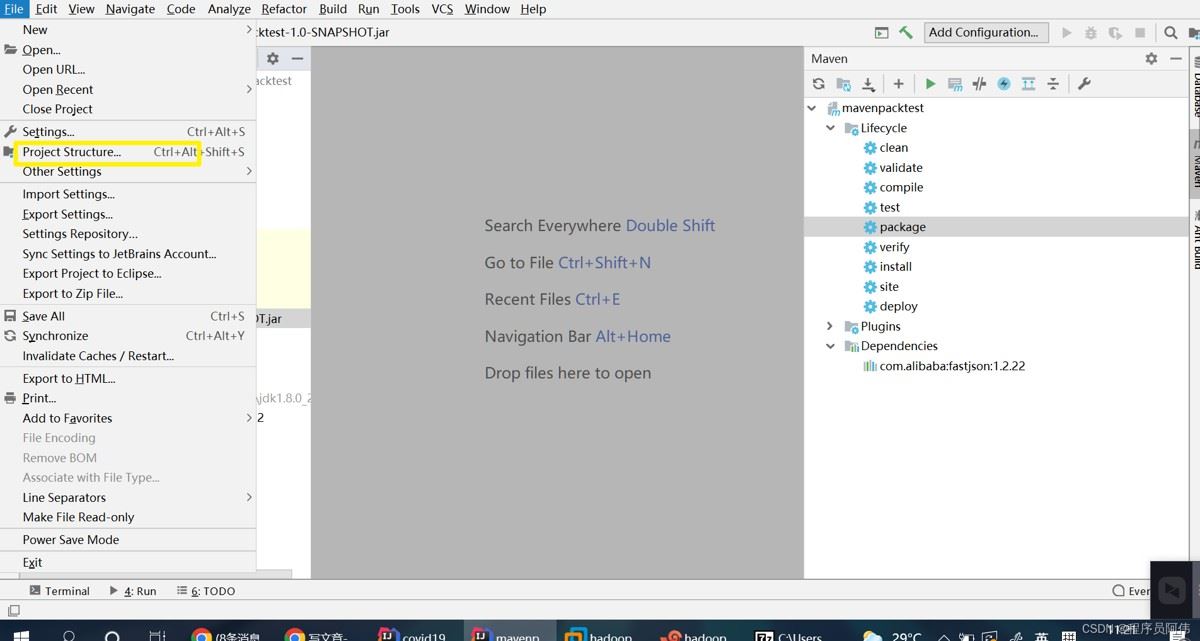Open the Refactor menu

[284, 9]
